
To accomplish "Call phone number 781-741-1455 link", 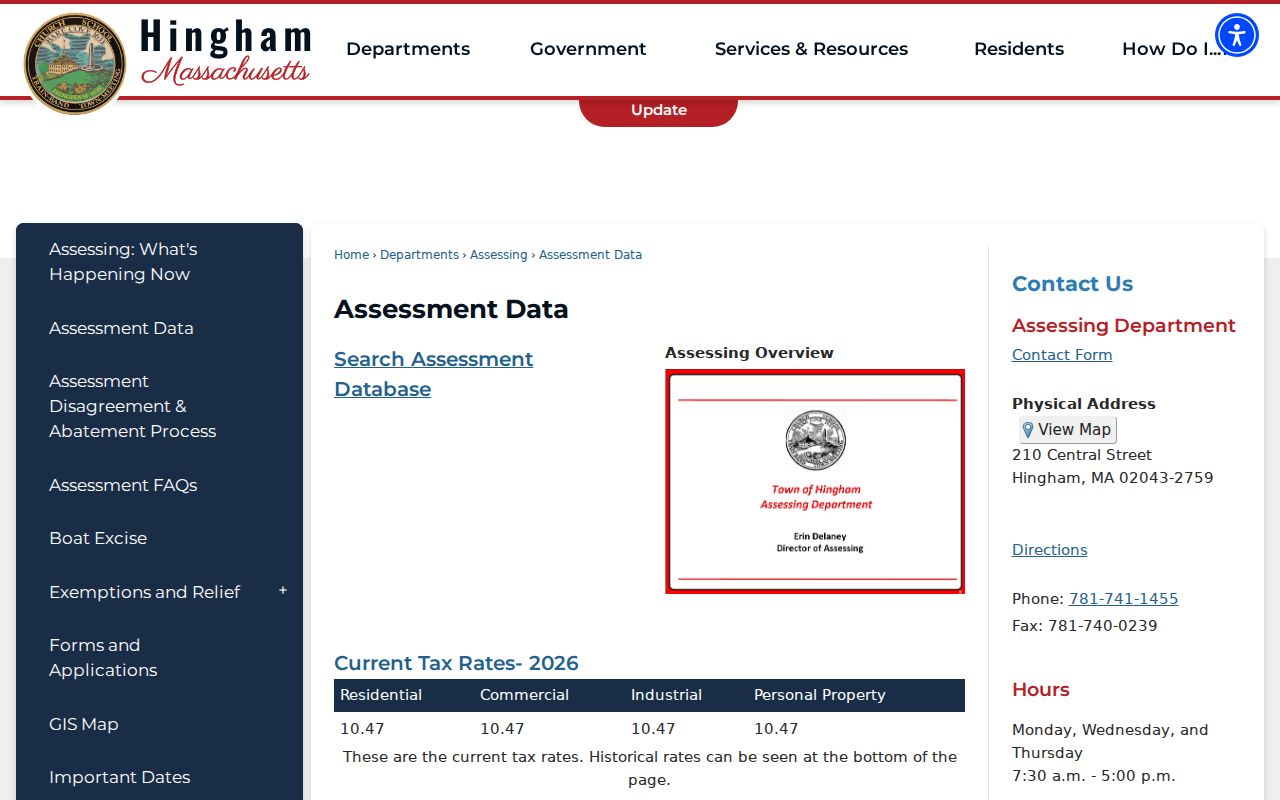I will click(x=1123, y=599).
